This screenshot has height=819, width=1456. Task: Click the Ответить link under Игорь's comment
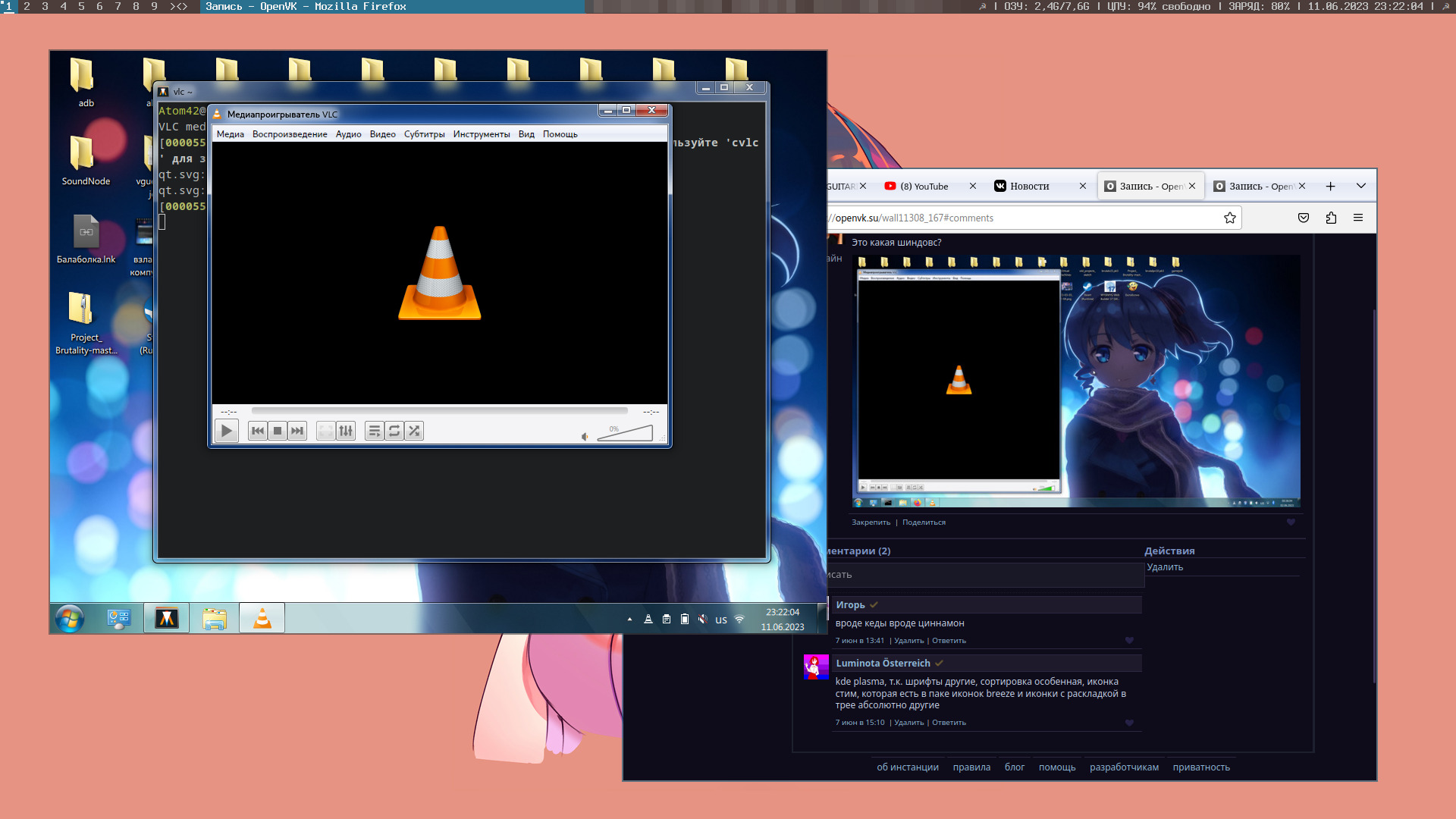click(x=949, y=641)
